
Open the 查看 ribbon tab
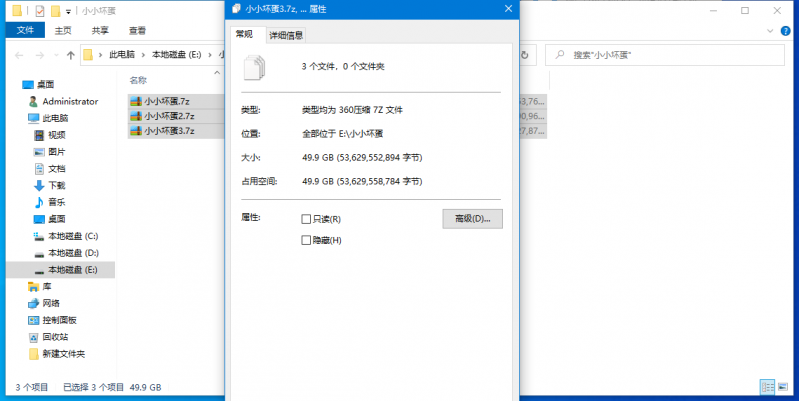137,30
